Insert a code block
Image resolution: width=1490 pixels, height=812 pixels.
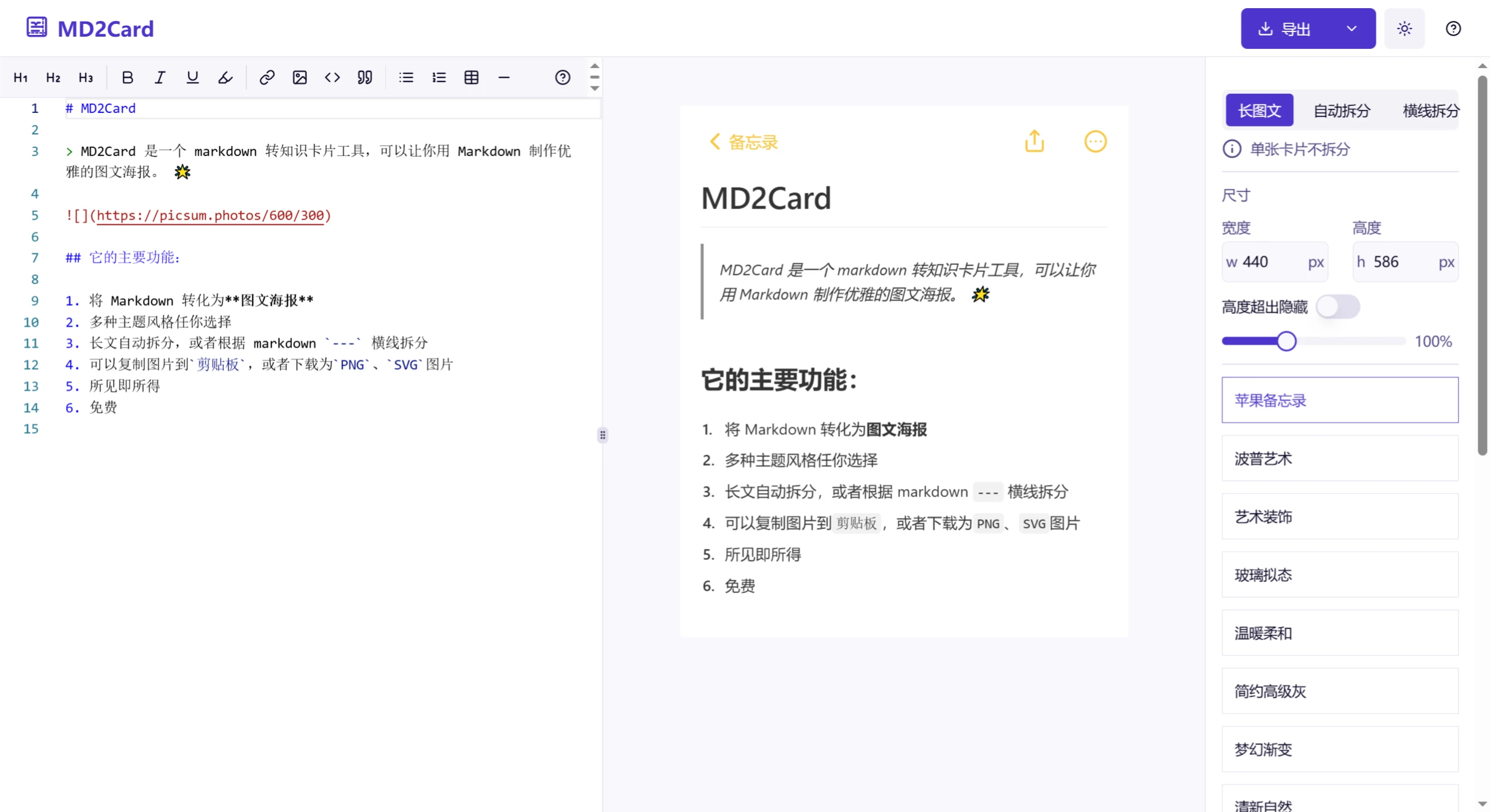tap(332, 77)
